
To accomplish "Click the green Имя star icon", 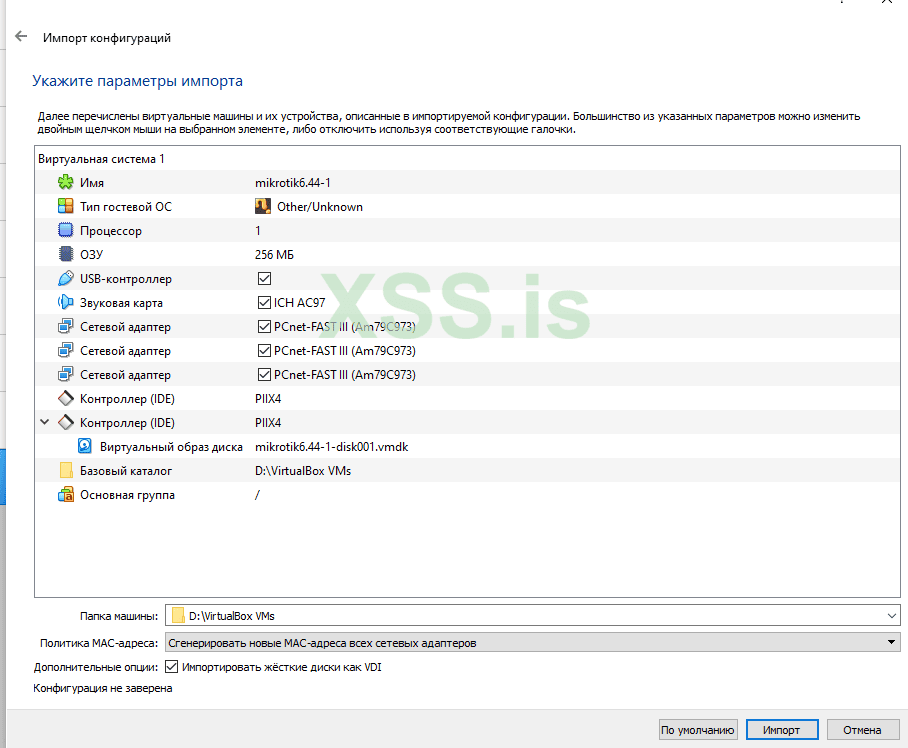I will pos(66,182).
